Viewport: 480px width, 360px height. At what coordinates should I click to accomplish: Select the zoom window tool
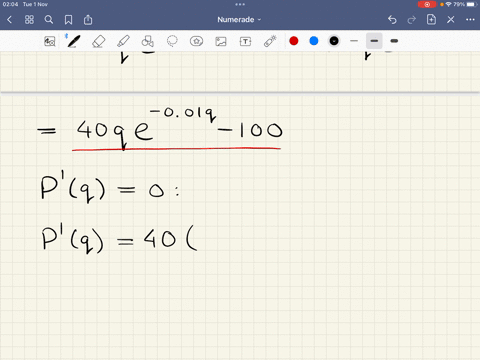[50, 41]
